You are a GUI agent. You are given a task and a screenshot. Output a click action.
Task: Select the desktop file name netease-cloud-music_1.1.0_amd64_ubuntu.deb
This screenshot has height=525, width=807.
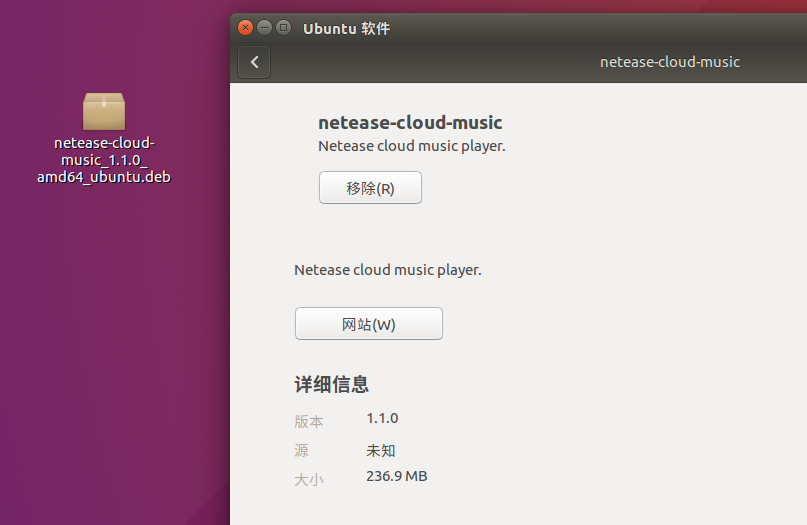(104, 160)
